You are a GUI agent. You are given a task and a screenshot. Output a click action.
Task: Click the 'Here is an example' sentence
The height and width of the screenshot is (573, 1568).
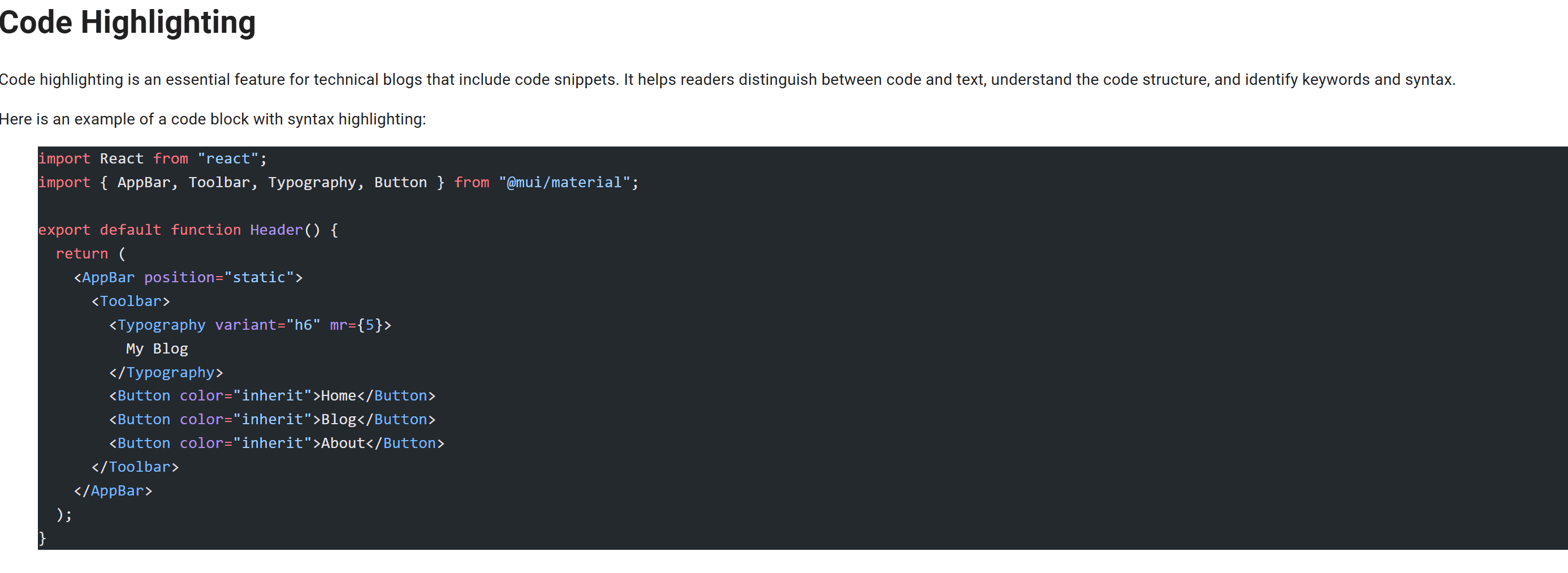pyautogui.click(x=213, y=119)
